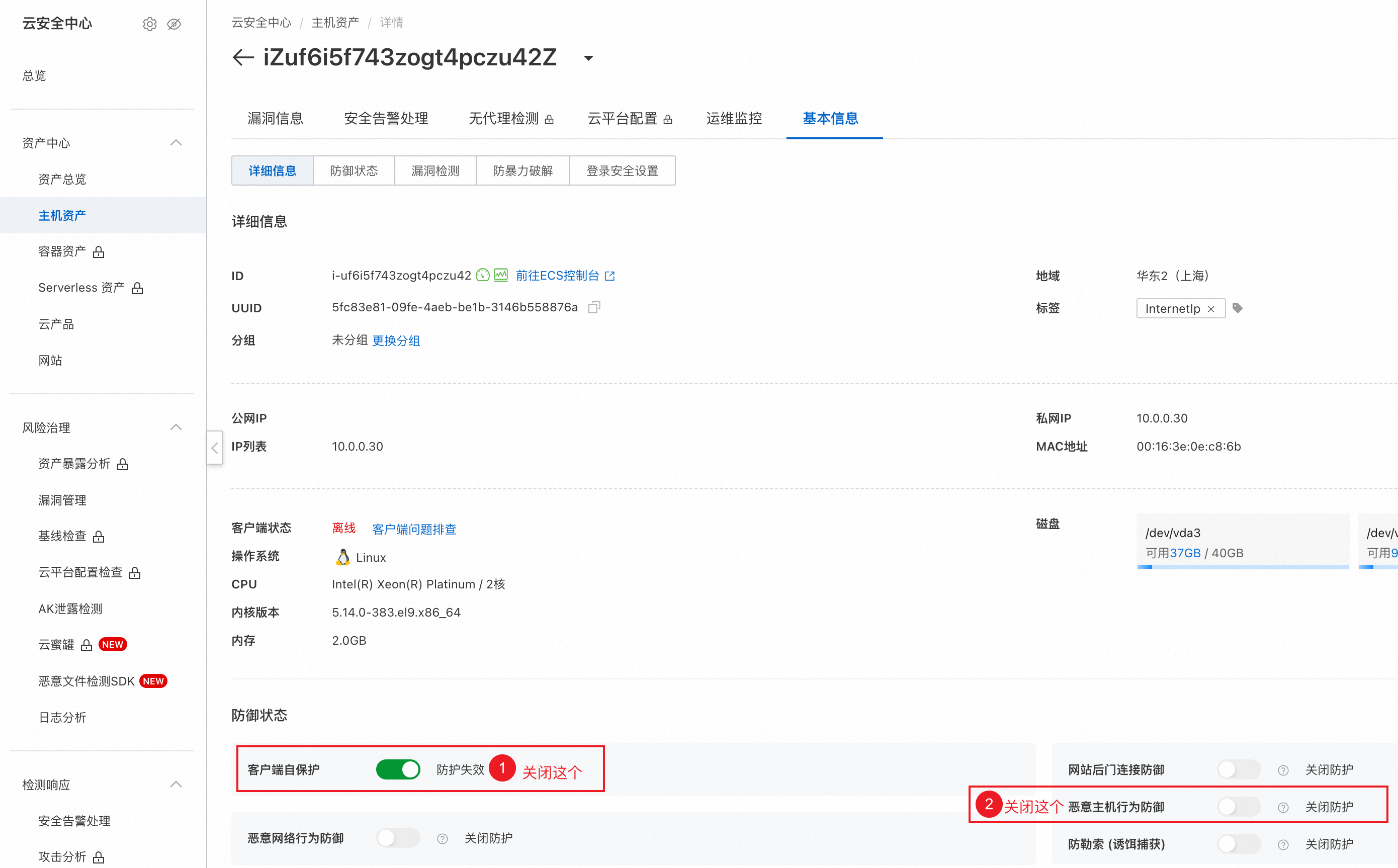1398x868 pixels.
Task: Click the help icon beside 恶意主机行为防御
Action: click(1283, 807)
